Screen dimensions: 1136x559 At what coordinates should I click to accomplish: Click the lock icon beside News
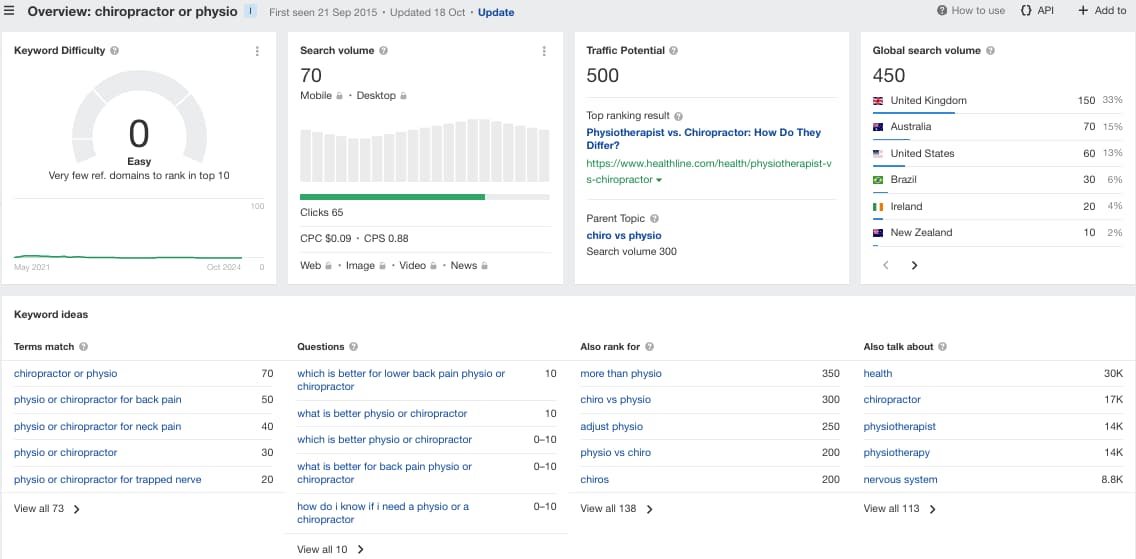click(484, 266)
